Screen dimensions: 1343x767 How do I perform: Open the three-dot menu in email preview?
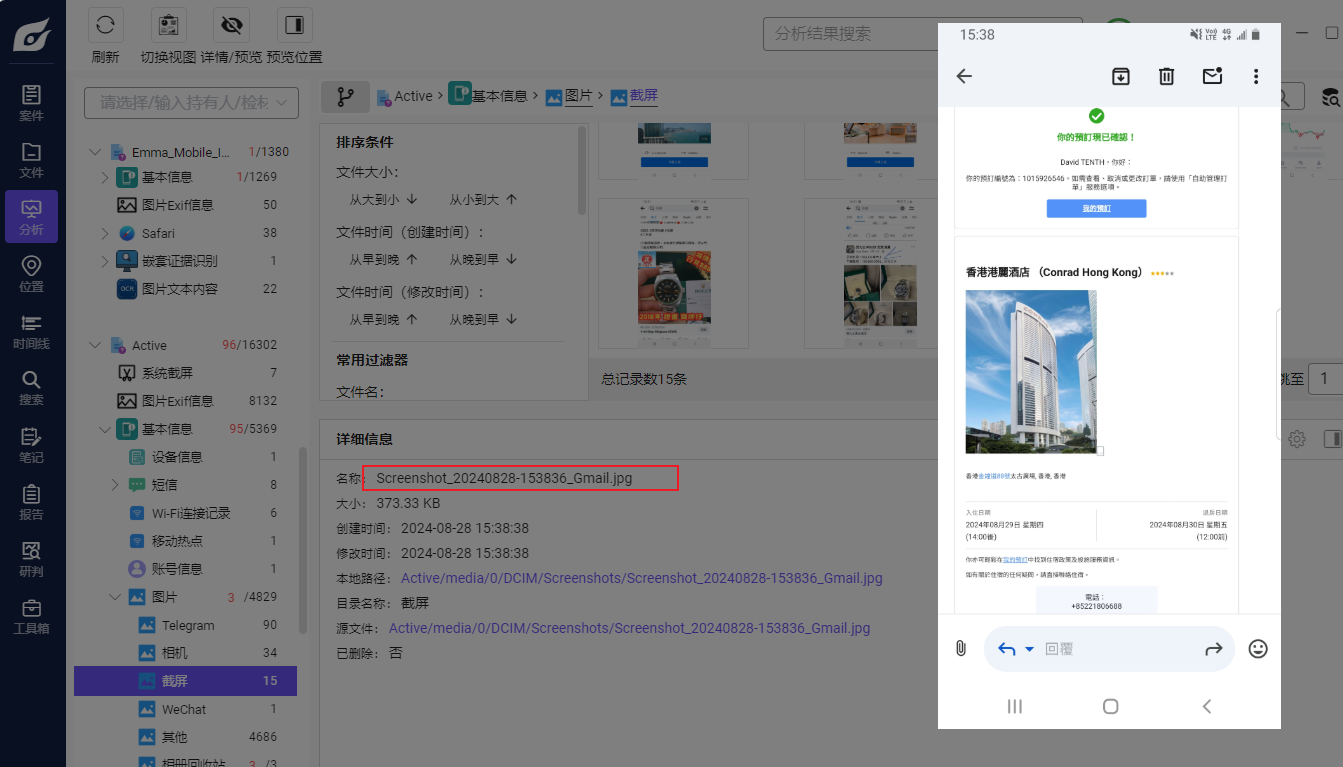(x=1256, y=76)
